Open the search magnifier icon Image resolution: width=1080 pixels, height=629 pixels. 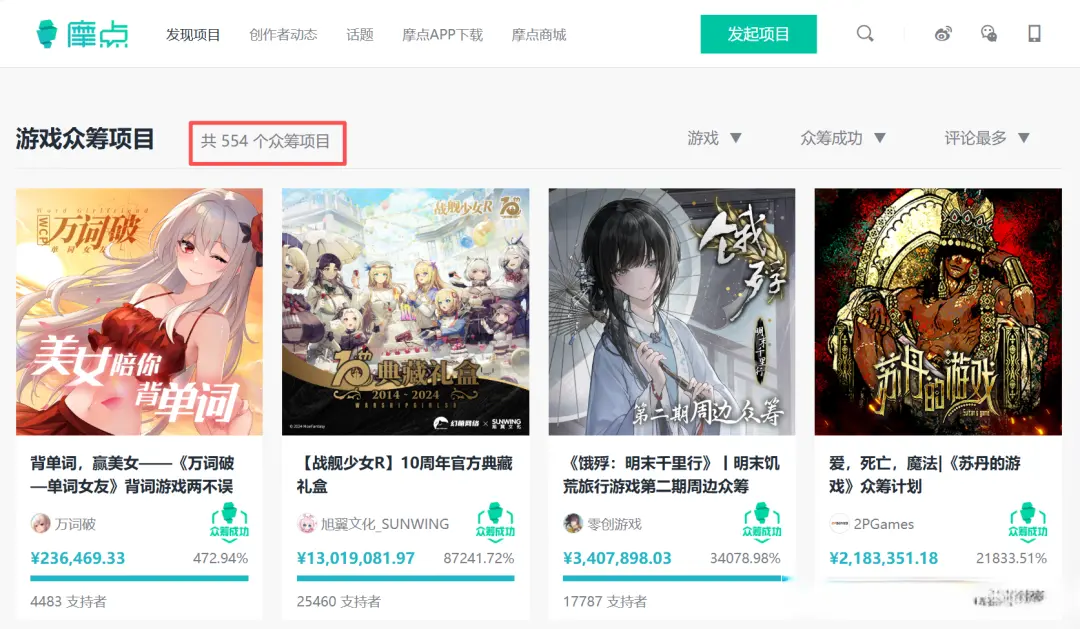click(865, 34)
